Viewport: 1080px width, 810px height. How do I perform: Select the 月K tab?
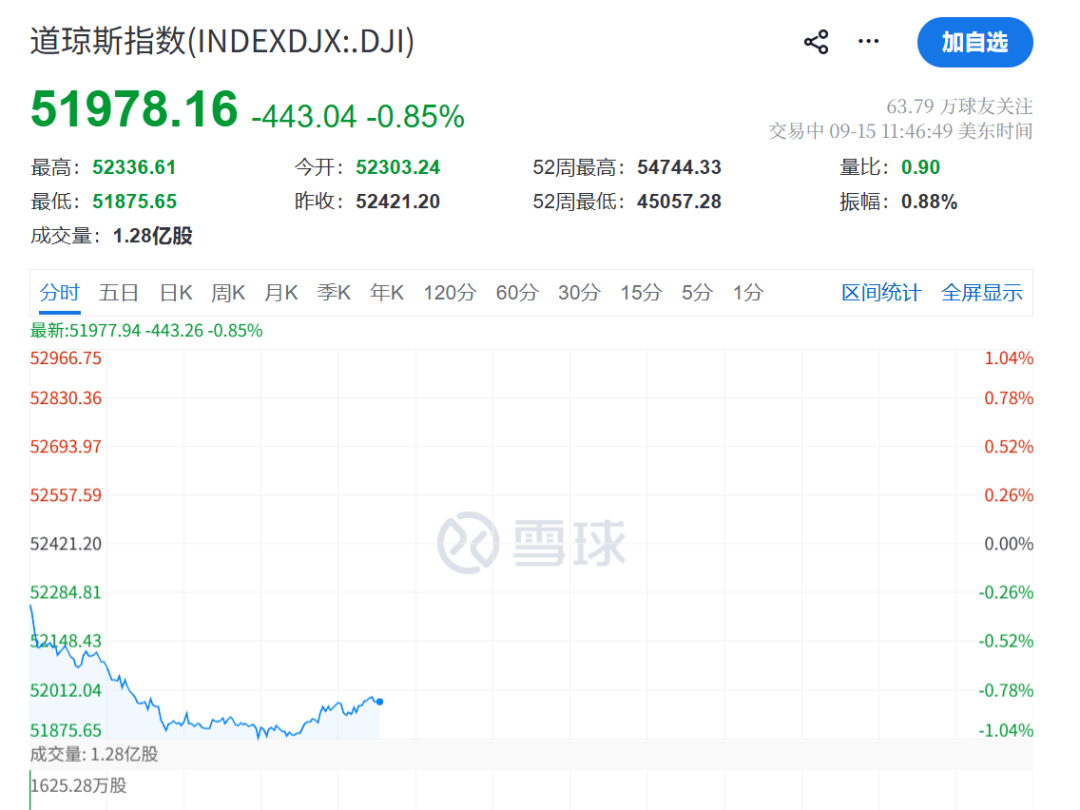pos(281,293)
